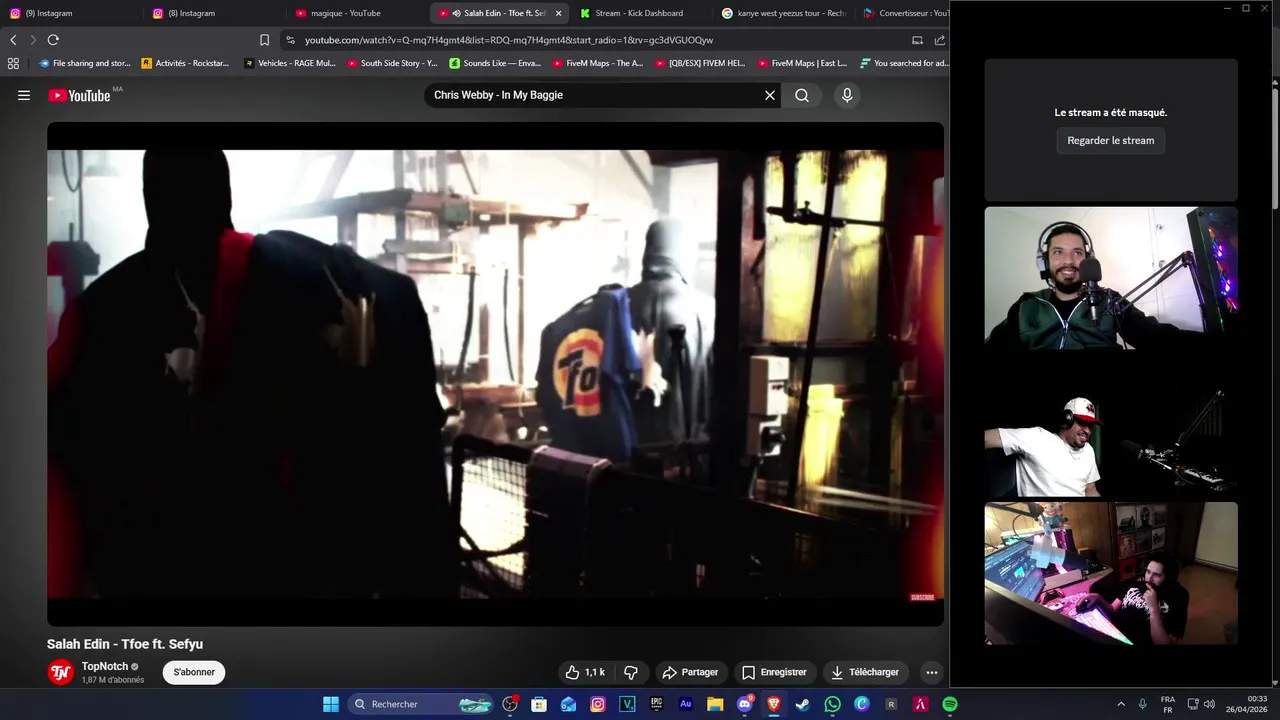
Task: Switch to the kanye west yeezus tour tab
Action: [784, 13]
